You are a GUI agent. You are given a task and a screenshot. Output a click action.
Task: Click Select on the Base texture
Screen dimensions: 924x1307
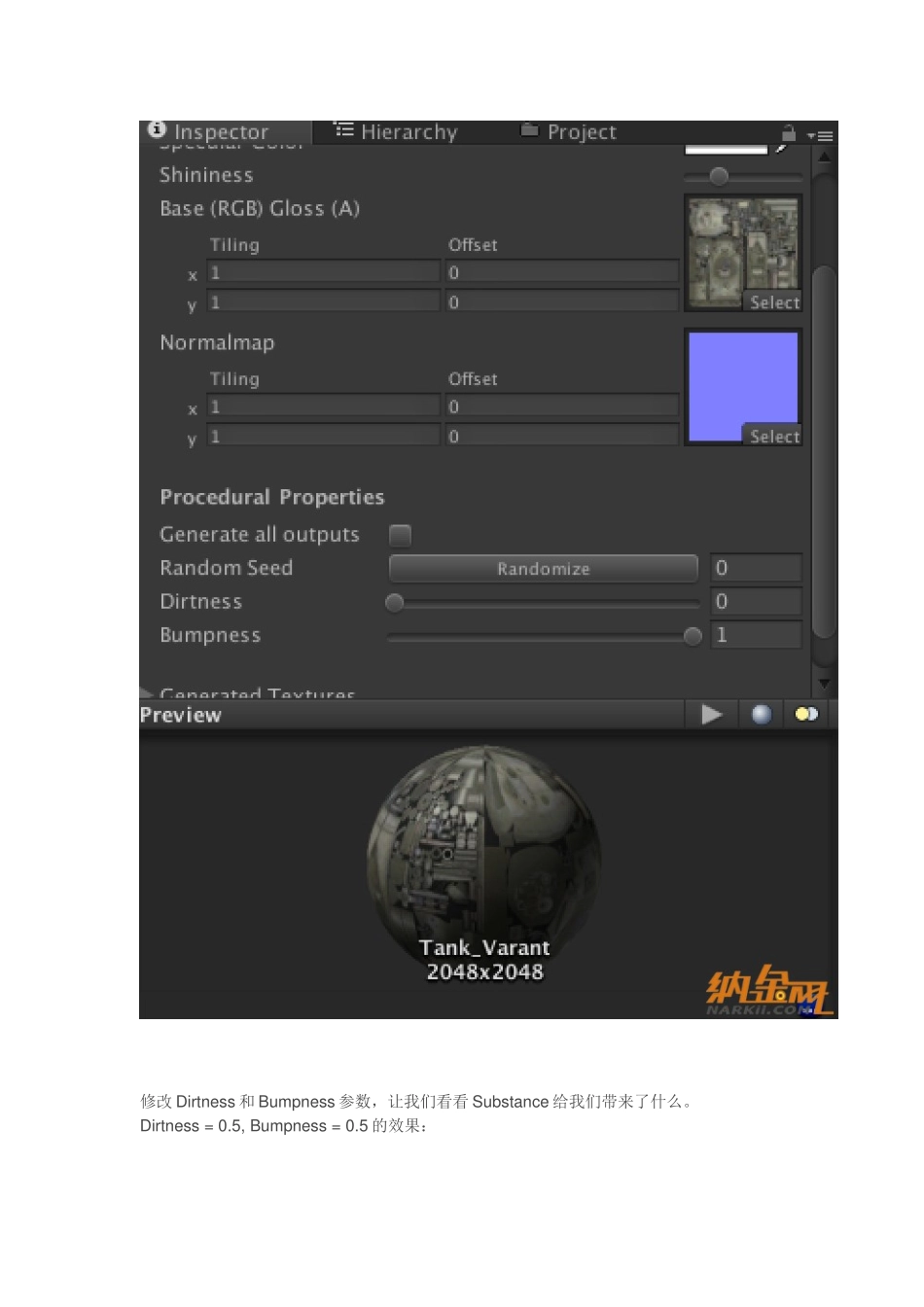[x=774, y=302]
